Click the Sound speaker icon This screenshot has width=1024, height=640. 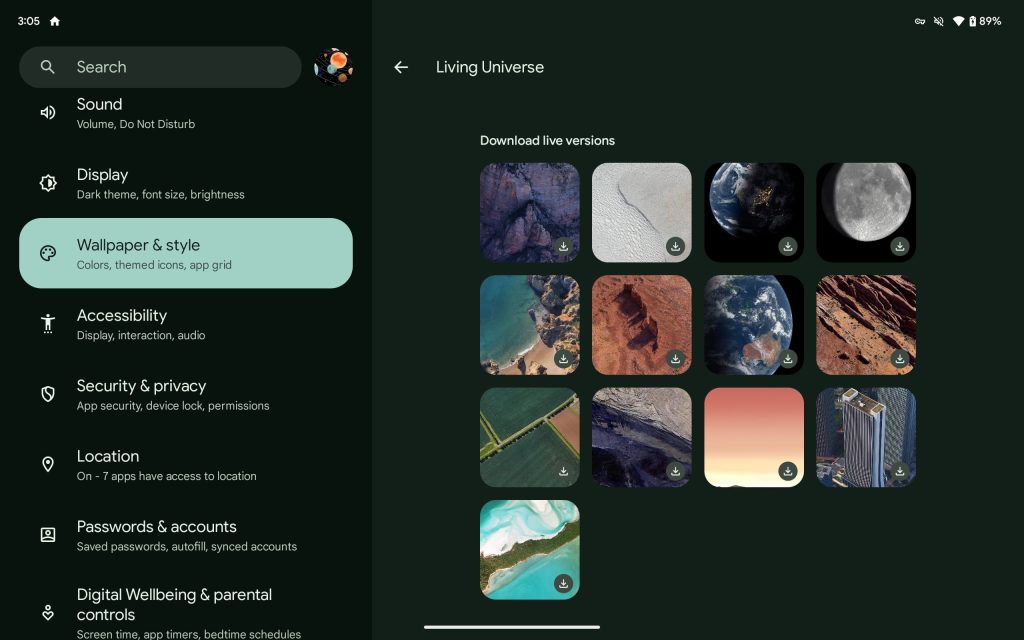pyautogui.click(x=48, y=113)
